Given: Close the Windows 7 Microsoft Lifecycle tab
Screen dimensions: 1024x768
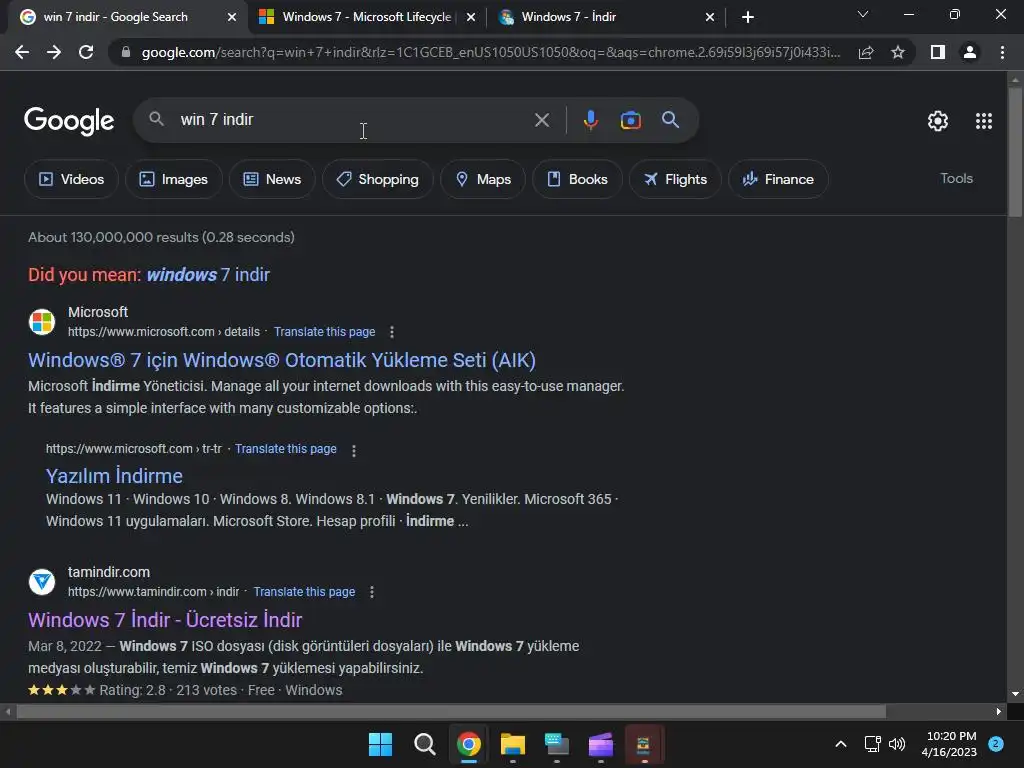Looking at the screenshot, I should (x=471, y=17).
